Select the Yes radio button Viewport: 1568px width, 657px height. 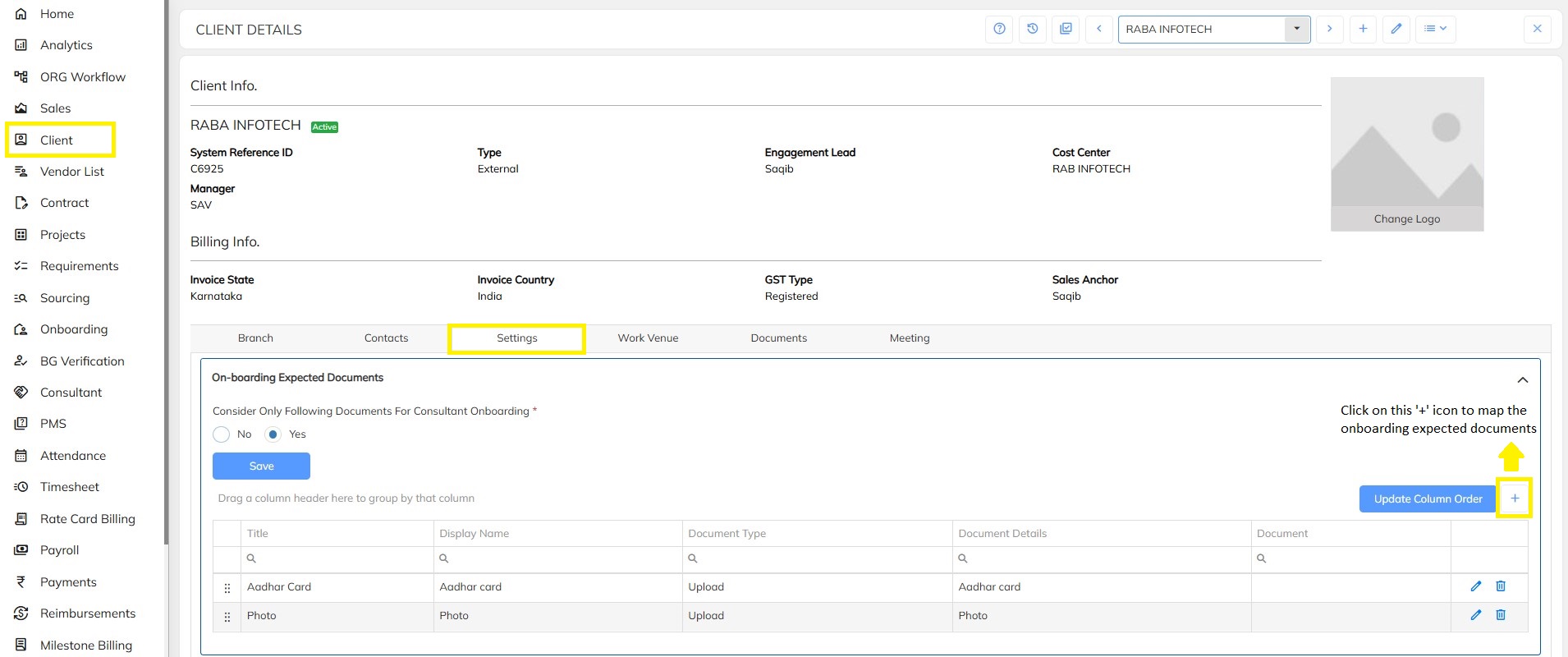(273, 434)
